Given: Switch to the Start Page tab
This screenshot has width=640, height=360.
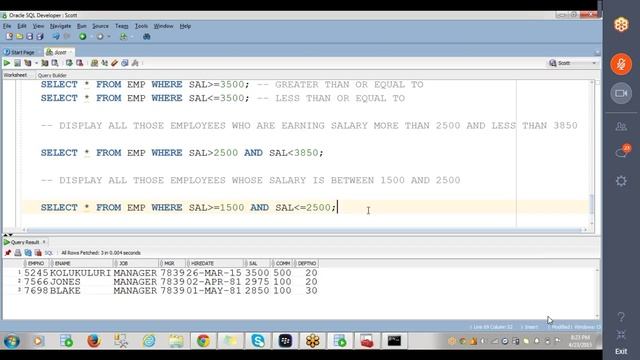Looking at the screenshot, I should [x=20, y=52].
